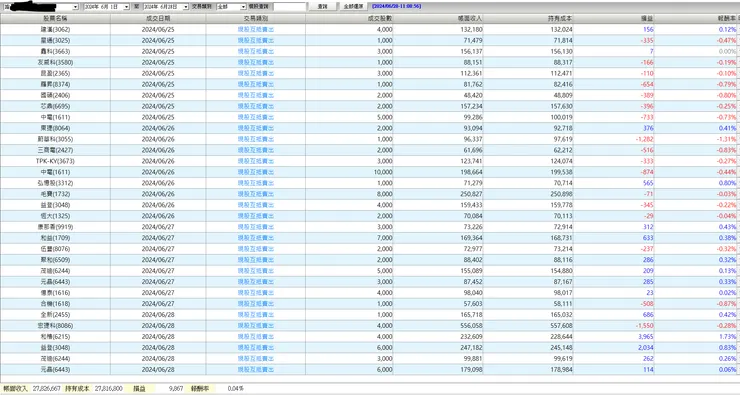Sort by the 成交股數 column header

[x=349, y=18]
